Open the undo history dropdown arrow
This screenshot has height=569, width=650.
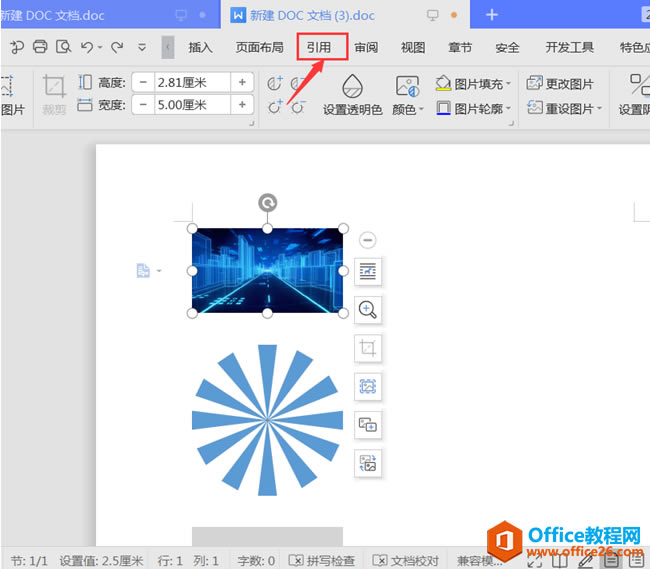(x=100, y=48)
